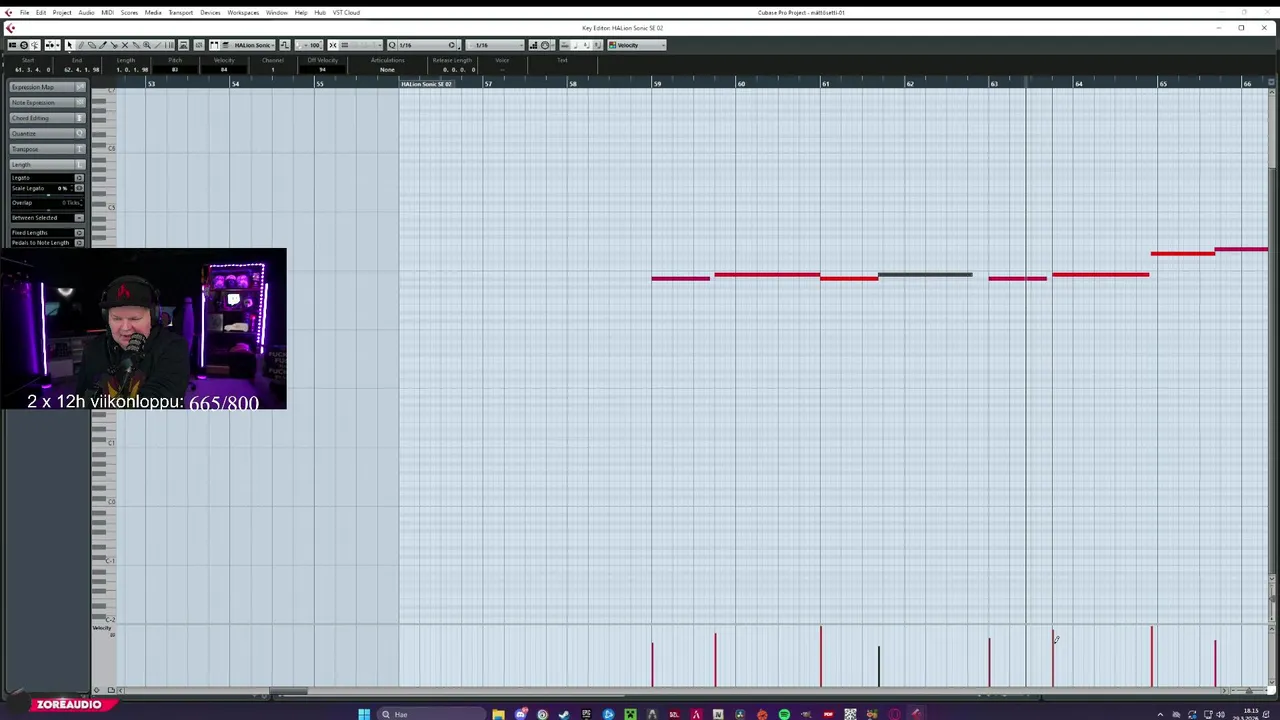
Task: Open the VST Cloud menu
Action: click(x=346, y=12)
